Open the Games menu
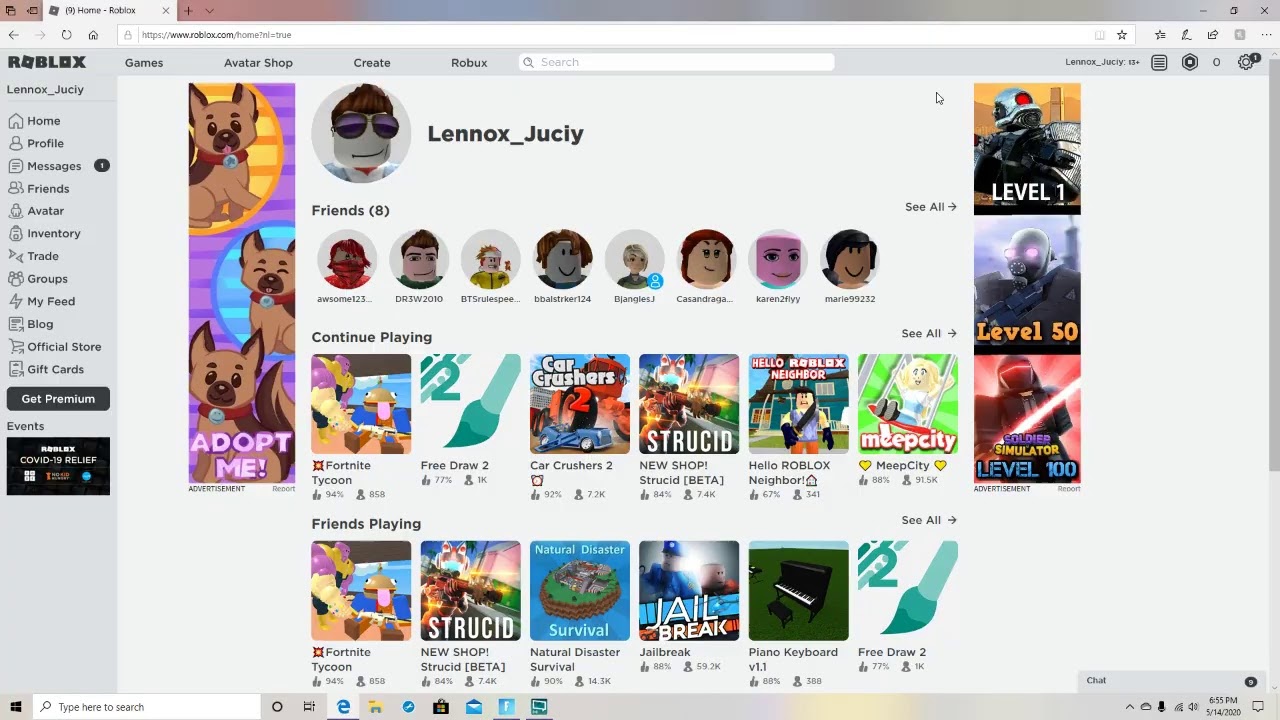Viewport: 1280px width, 720px height. click(144, 62)
